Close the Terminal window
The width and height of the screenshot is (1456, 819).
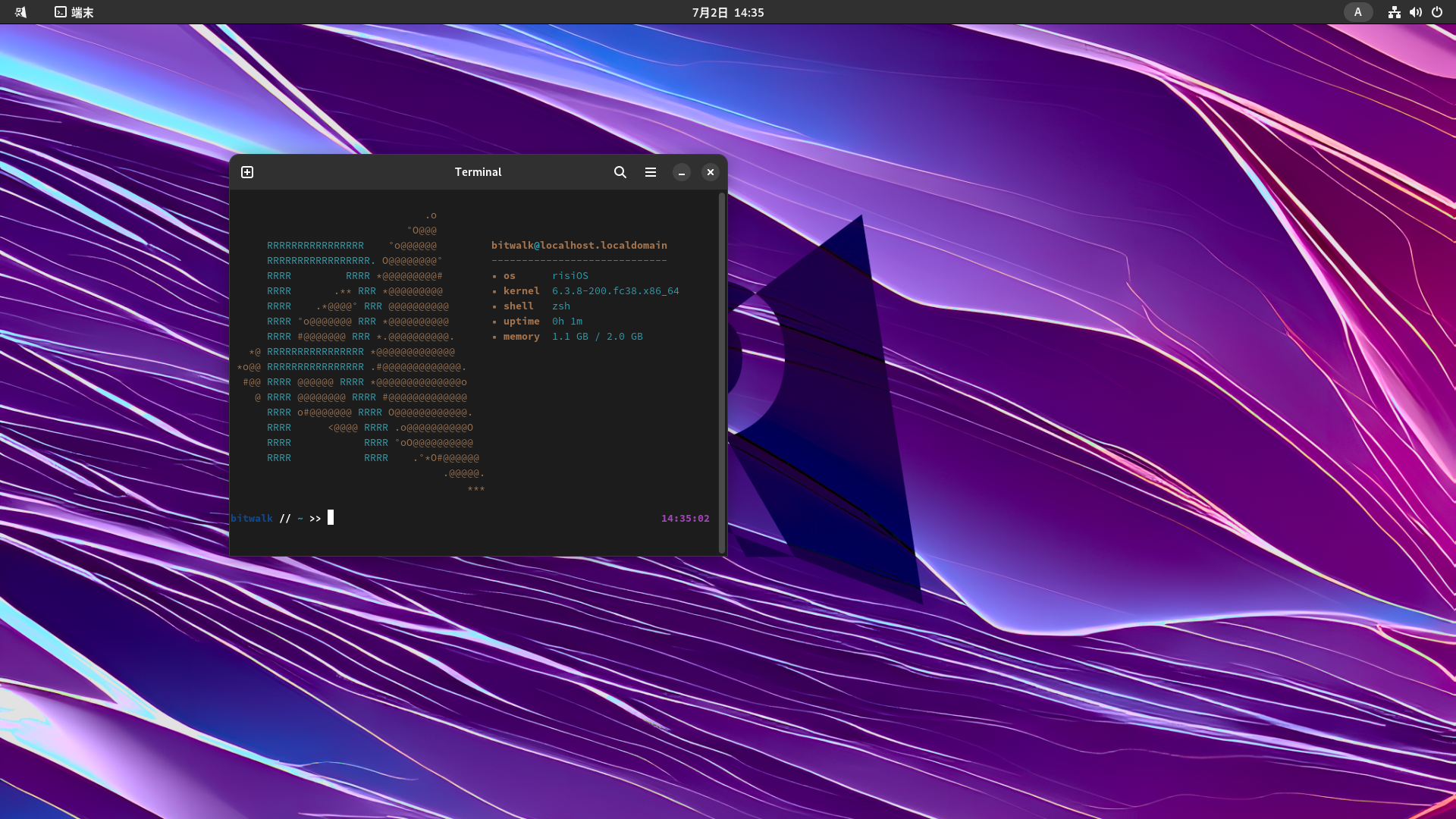(711, 172)
